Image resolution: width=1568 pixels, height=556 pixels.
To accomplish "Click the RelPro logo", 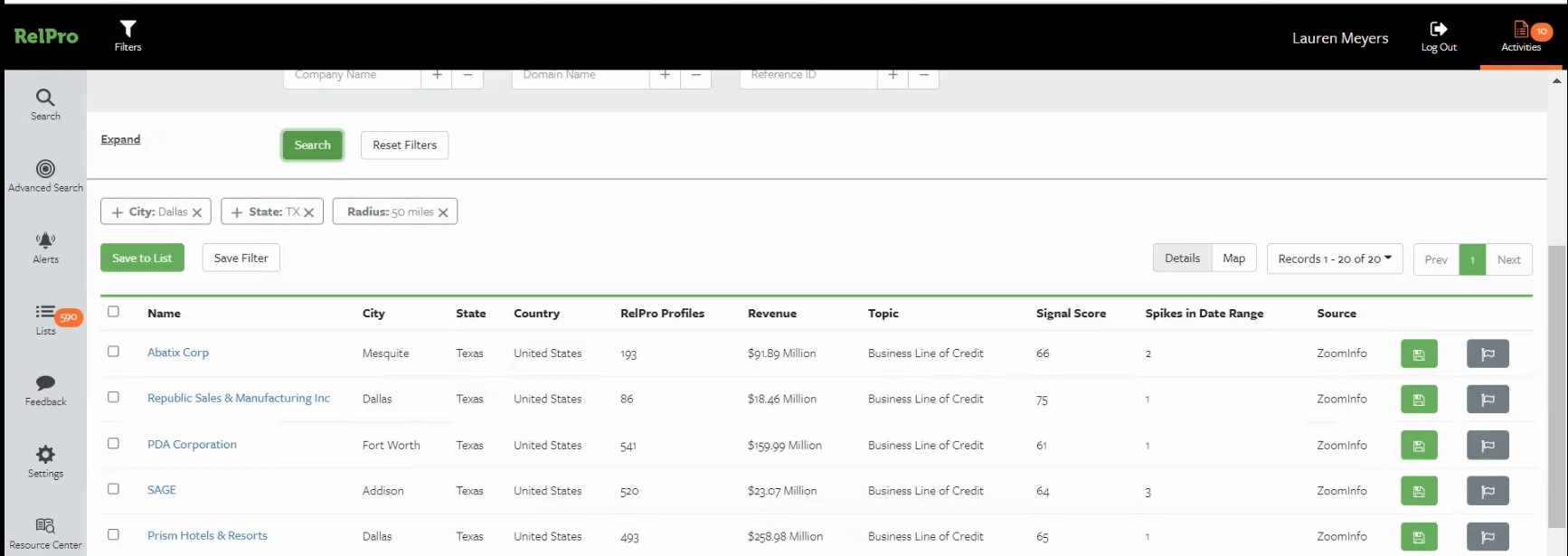I will (x=46, y=36).
